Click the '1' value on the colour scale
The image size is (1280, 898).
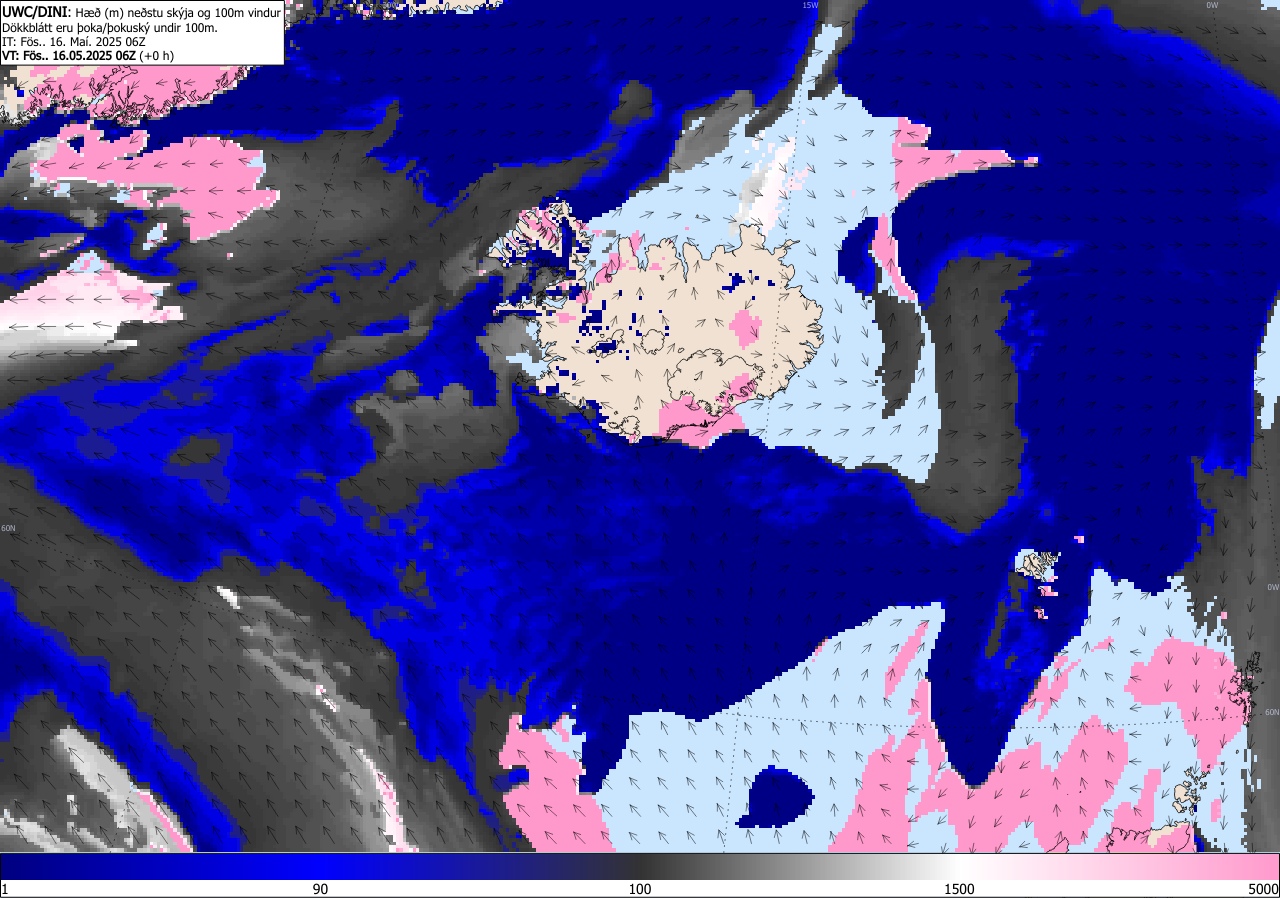tap(5, 889)
